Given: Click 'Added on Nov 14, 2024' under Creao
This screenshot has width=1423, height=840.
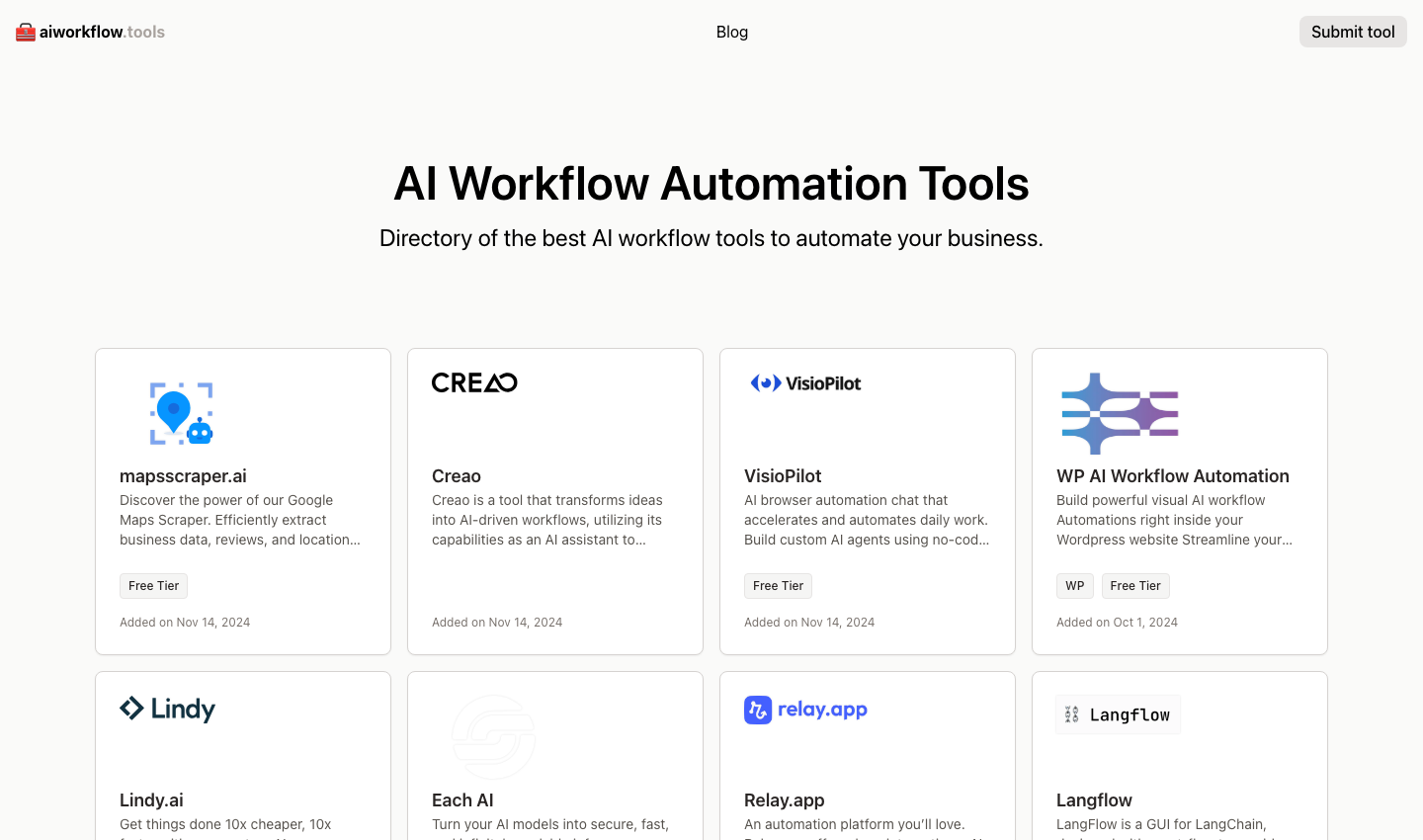Looking at the screenshot, I should 497,623.
